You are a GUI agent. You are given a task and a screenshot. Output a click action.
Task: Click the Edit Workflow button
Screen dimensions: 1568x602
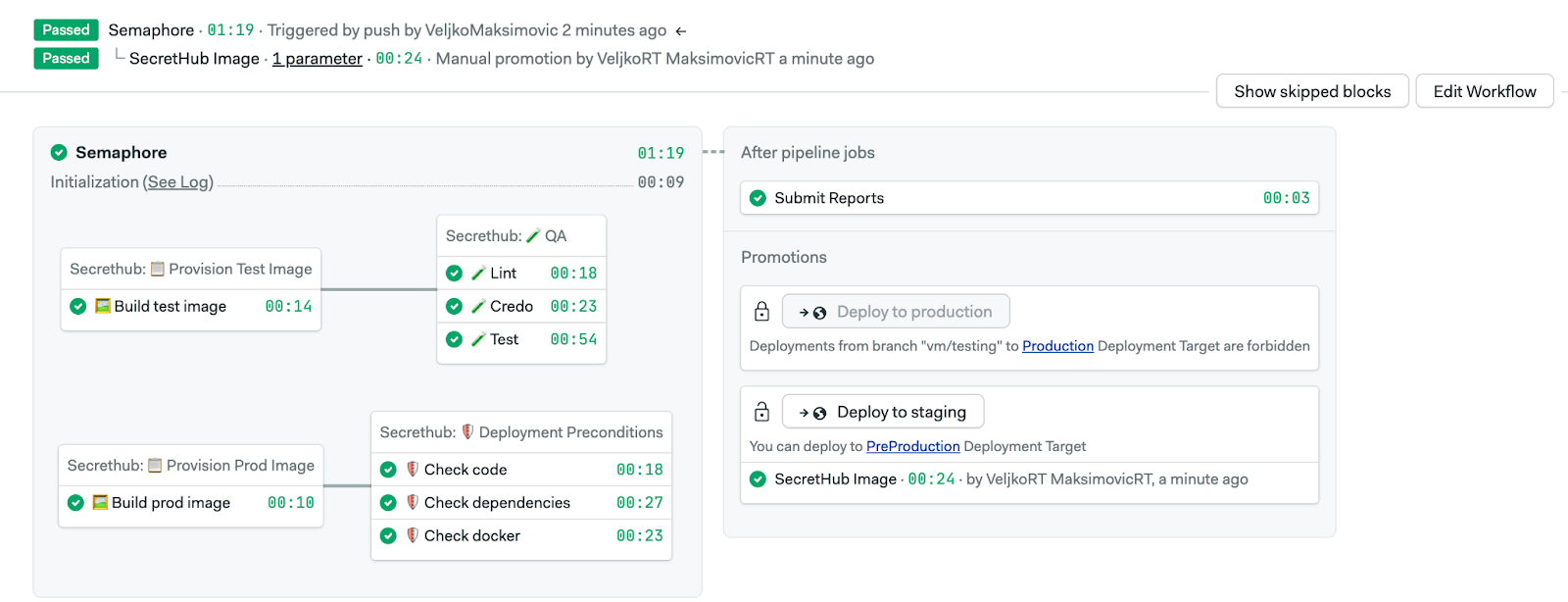pos(1484,91)
